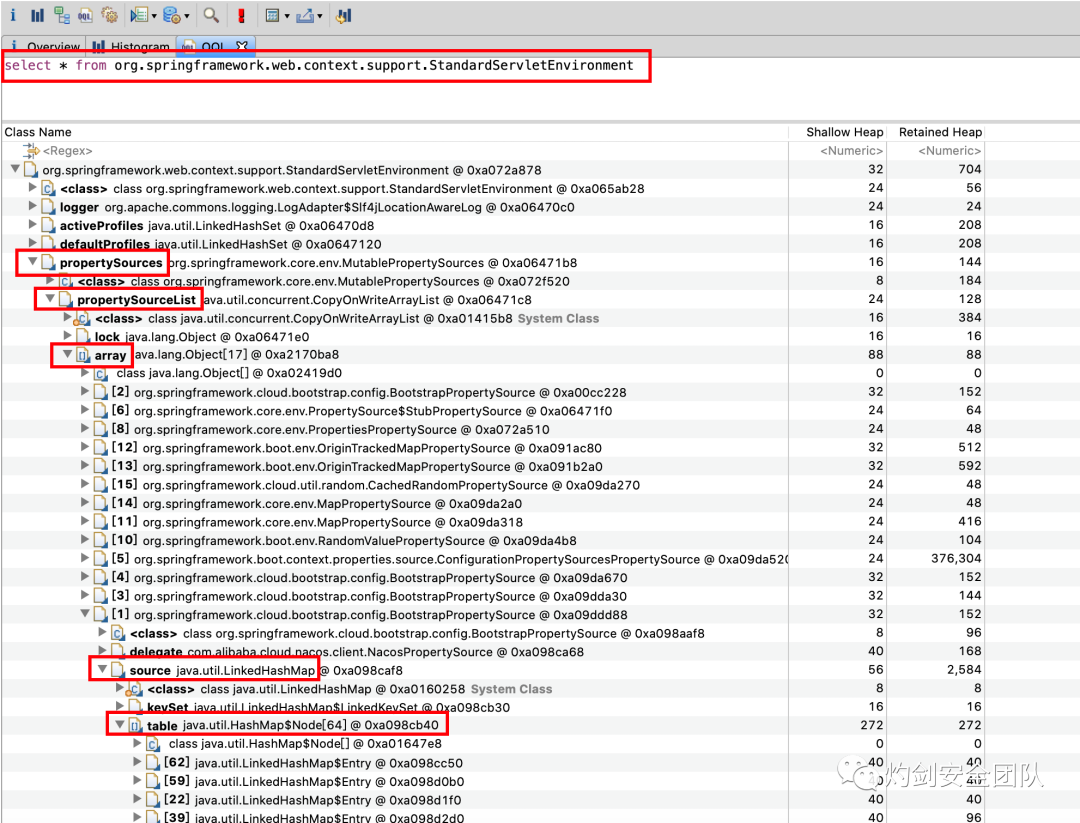Screen dimensions: 1080x823
Task: Click the Export results icon
Action: [x=305, y=15]
